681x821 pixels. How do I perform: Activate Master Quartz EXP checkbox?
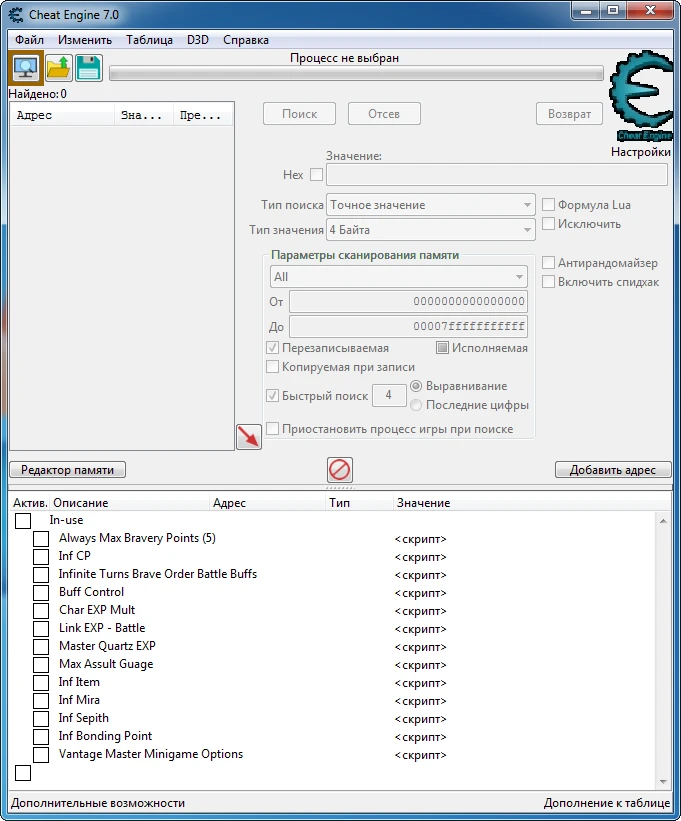pyautogui.click(x=41, y=647)
